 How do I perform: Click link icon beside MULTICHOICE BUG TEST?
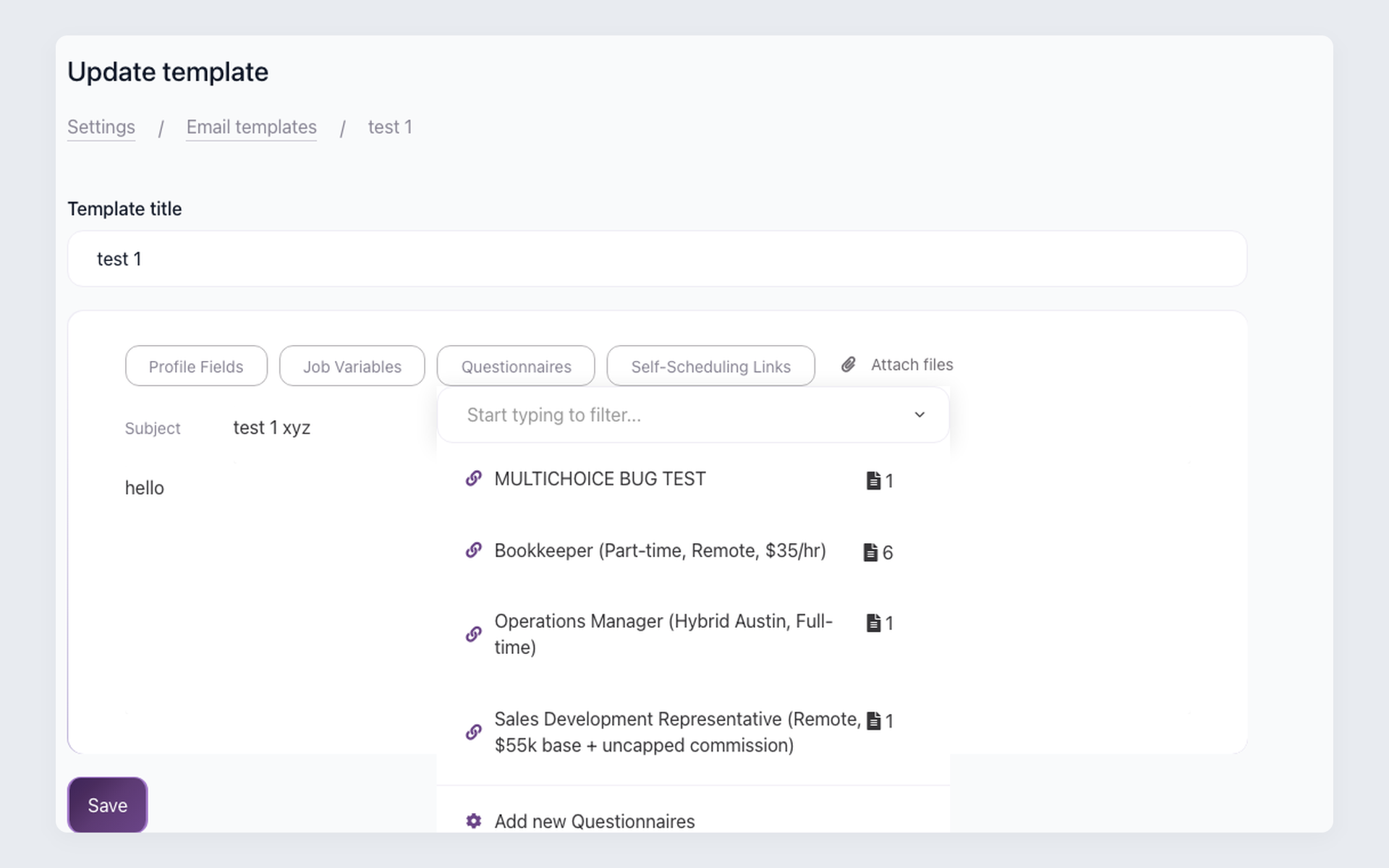coord(474,478)
